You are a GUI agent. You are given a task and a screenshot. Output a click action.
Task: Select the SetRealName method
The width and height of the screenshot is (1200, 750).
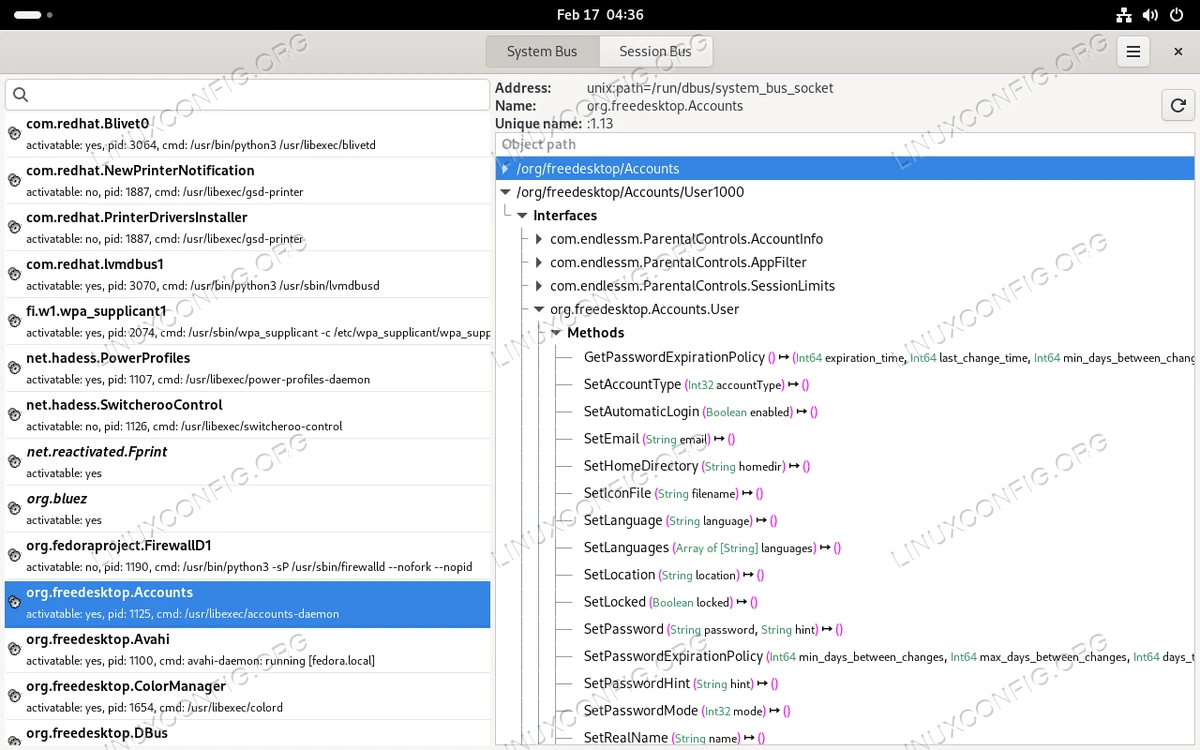(x=626, y=737)
